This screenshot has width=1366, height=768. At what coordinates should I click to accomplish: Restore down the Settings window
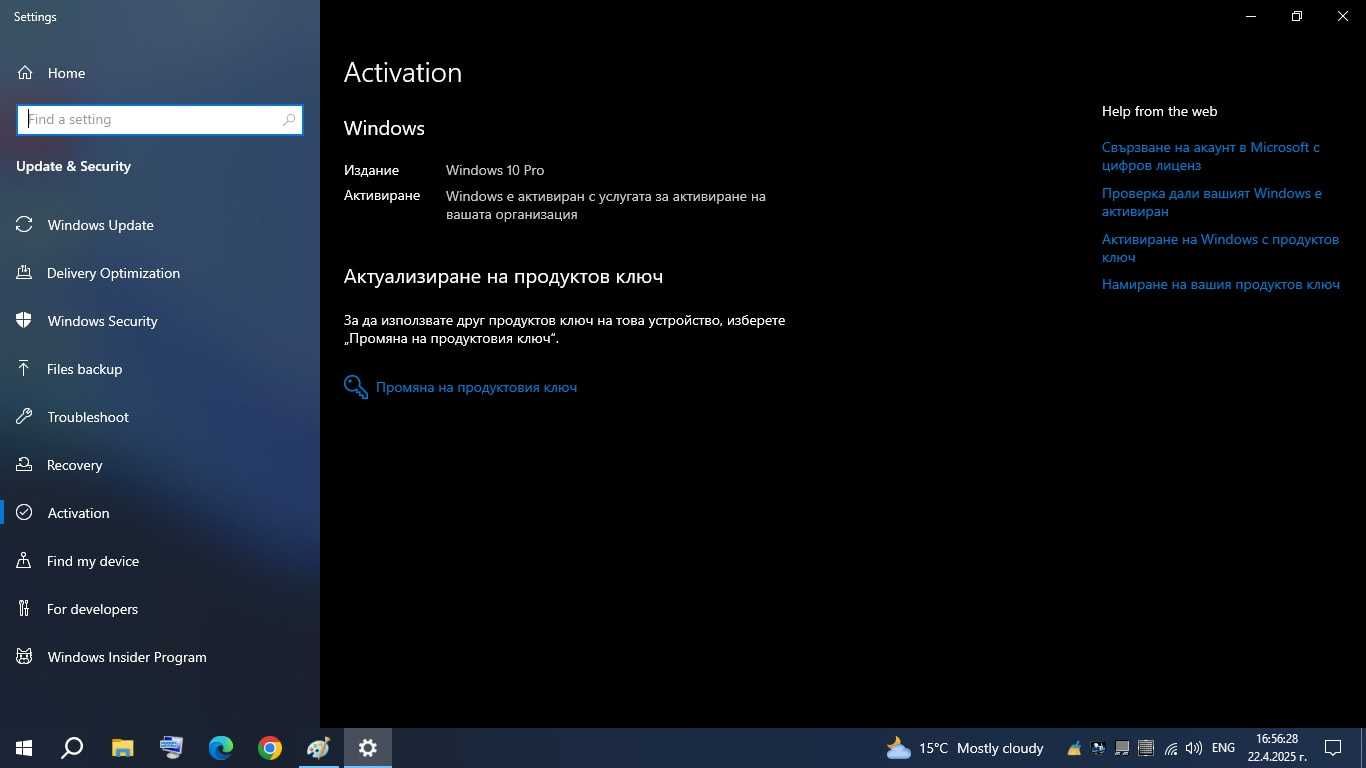(1297, 16)
